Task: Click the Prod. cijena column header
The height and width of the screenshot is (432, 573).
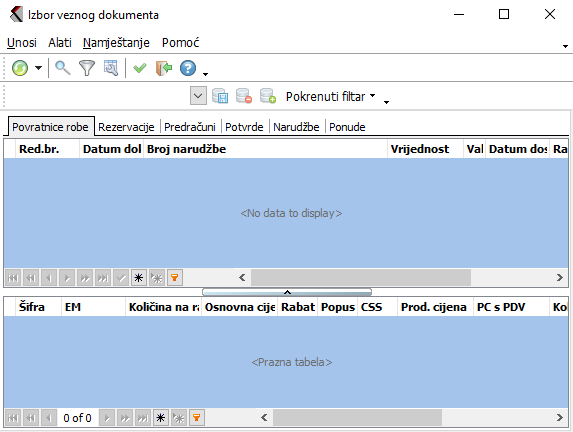Action: click(434, 307)
